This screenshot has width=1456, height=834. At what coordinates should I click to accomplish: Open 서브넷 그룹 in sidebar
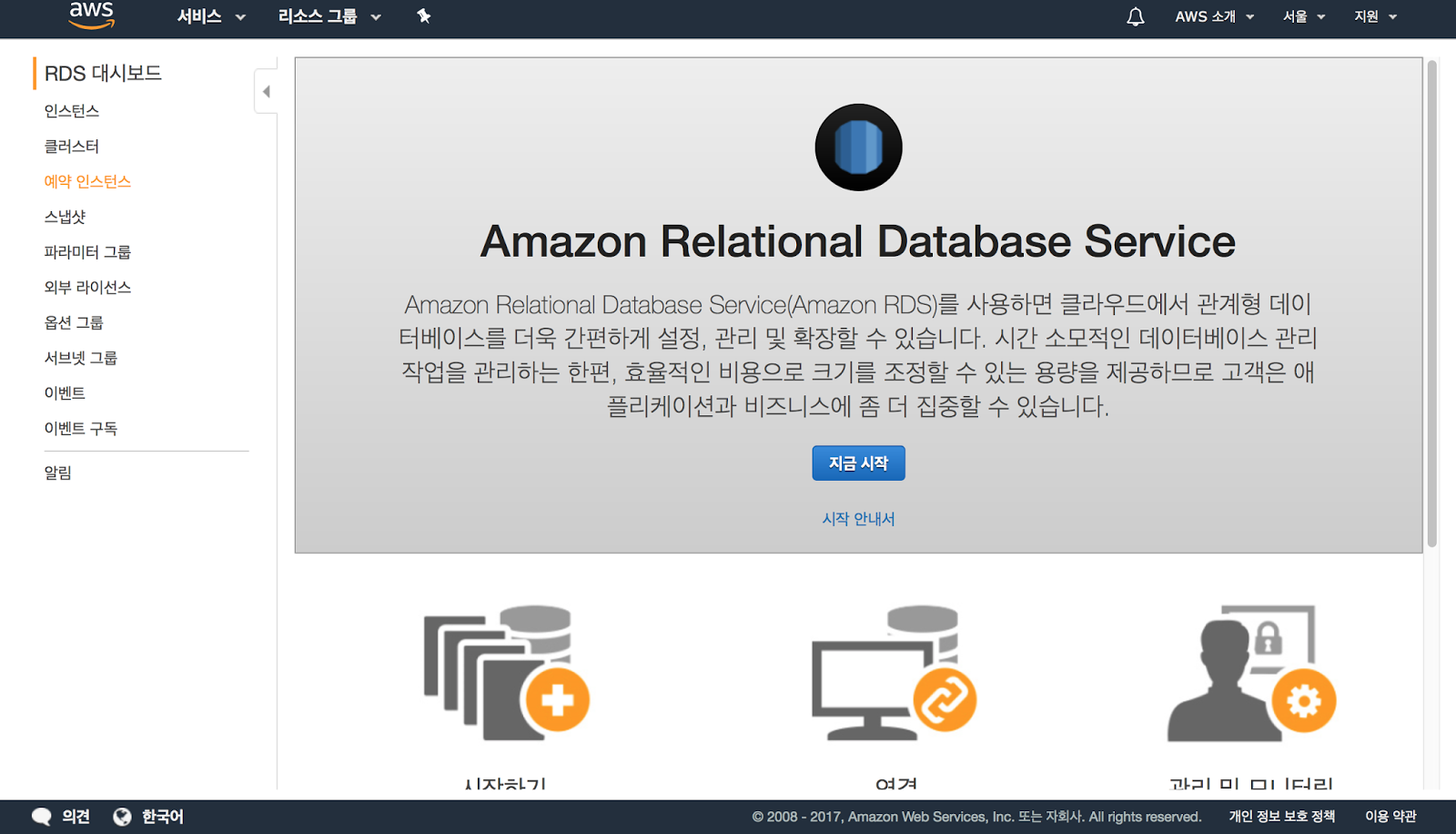[81, 358]
